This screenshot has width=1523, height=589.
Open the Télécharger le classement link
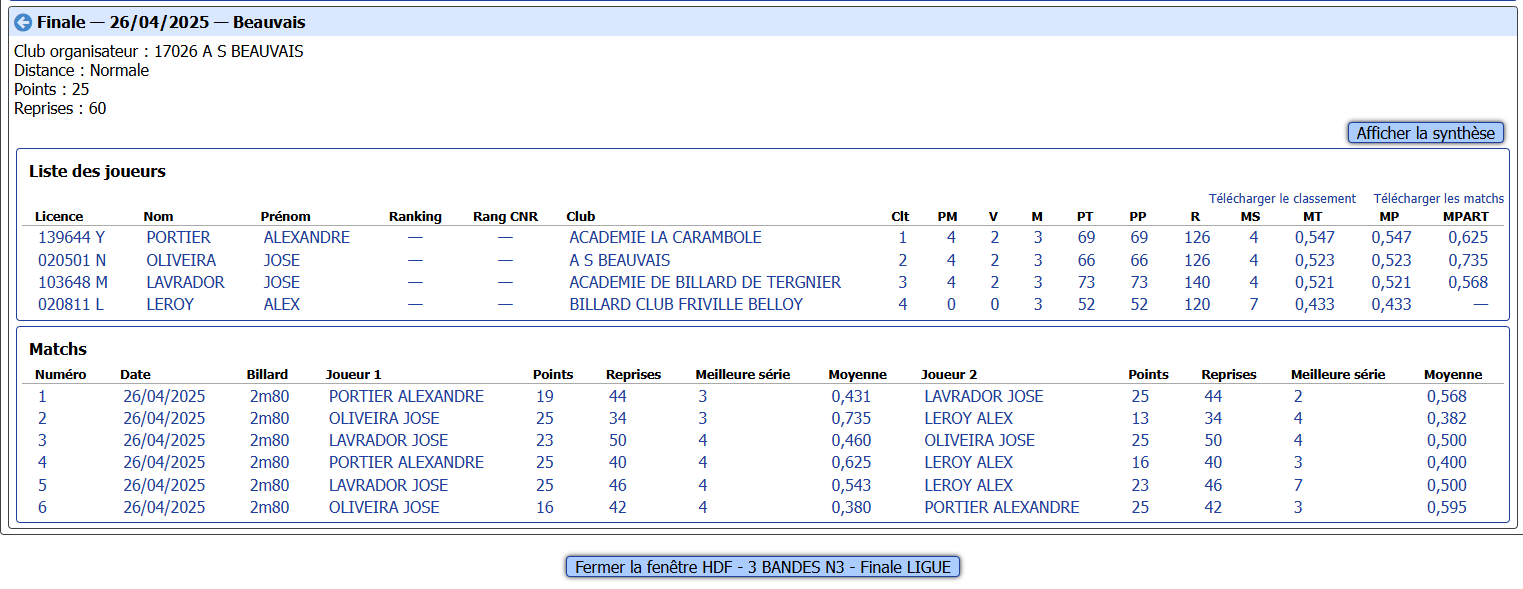pyautogui.click(x=1282, y=199)
